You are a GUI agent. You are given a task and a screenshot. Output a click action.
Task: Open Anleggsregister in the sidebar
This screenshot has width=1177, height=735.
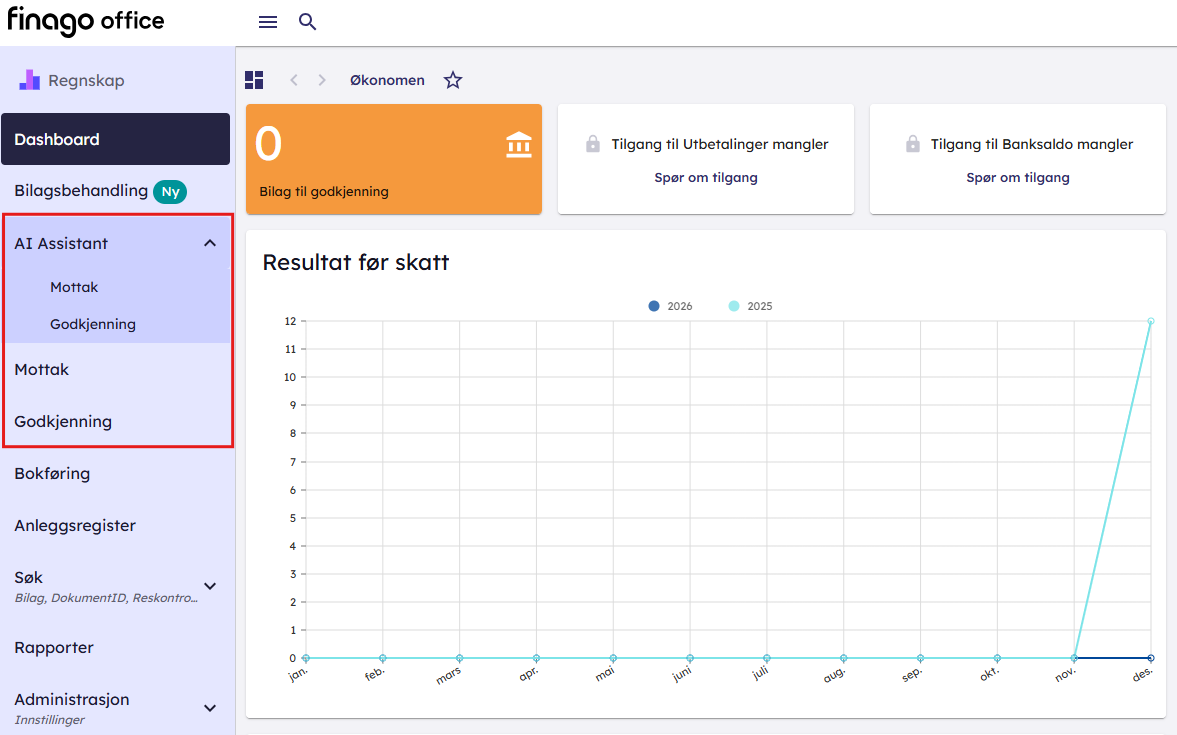(75, 525)
